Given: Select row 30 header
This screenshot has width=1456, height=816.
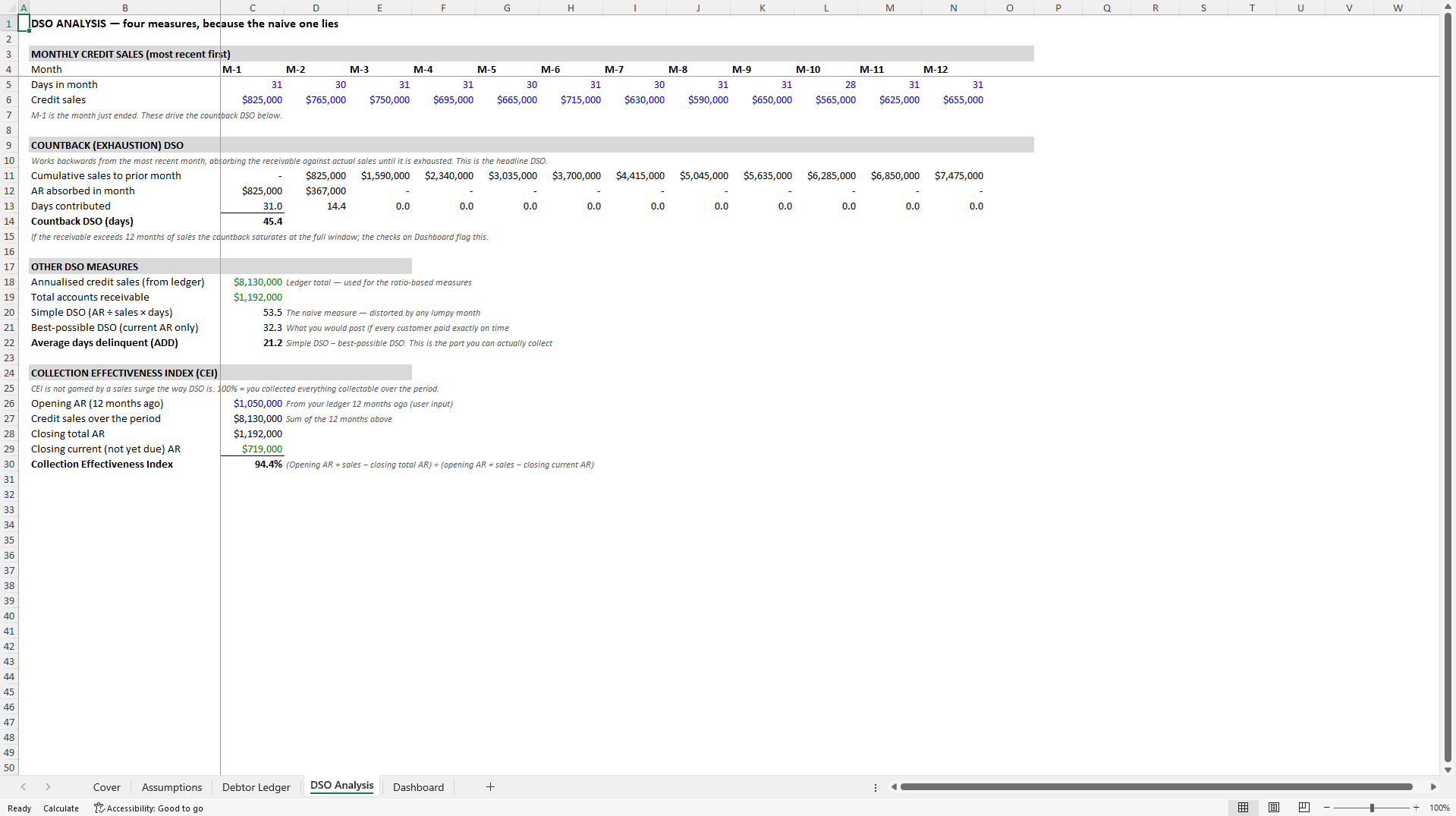Looking at the screenshot, I should [9, 464].
